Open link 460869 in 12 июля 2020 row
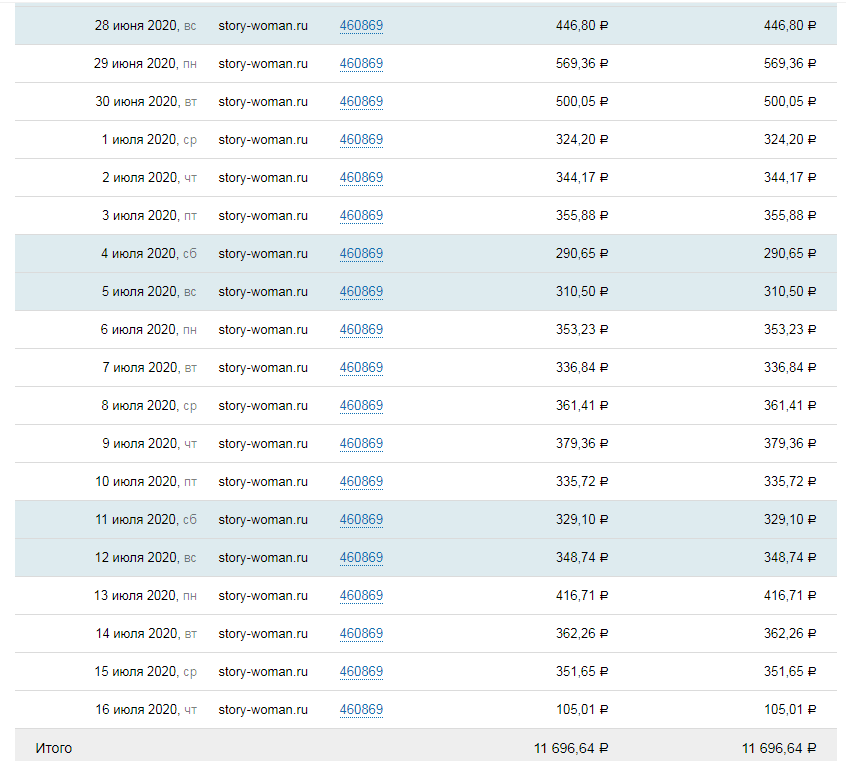This screenshot has width=846, height=761. pos(361,558)
